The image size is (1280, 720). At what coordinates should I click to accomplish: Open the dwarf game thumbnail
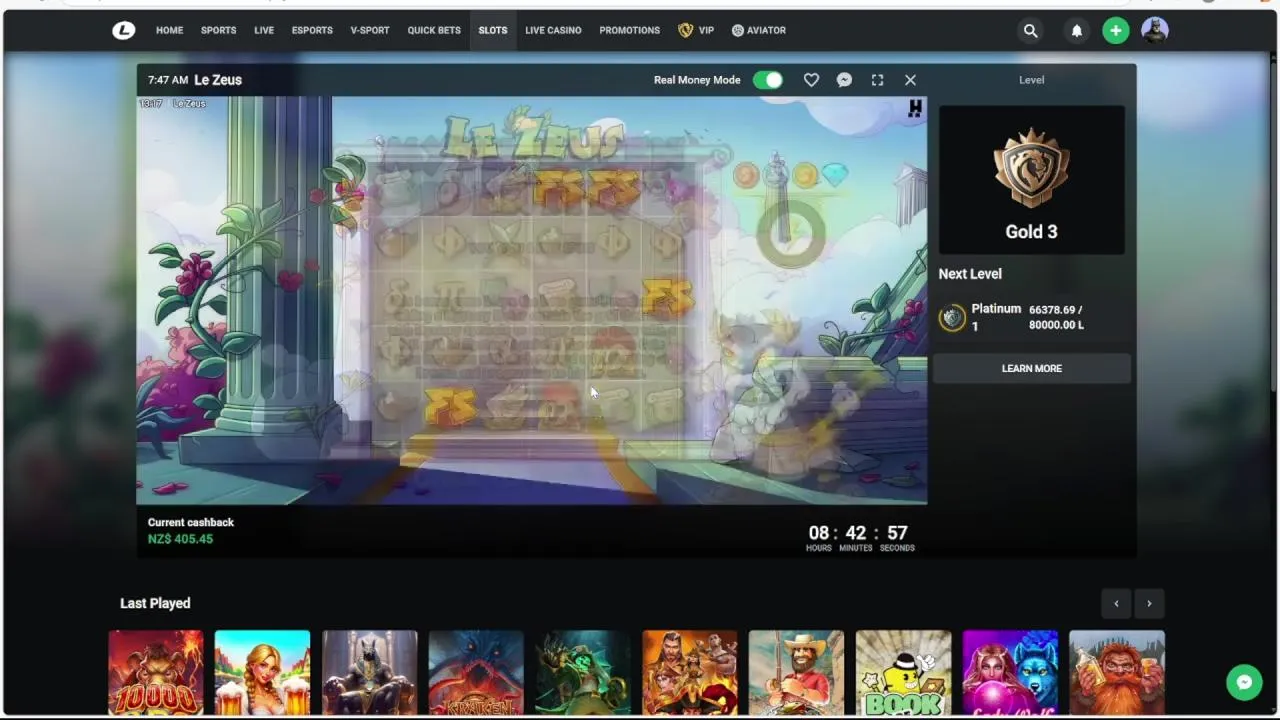click(x=1117, y=672)
